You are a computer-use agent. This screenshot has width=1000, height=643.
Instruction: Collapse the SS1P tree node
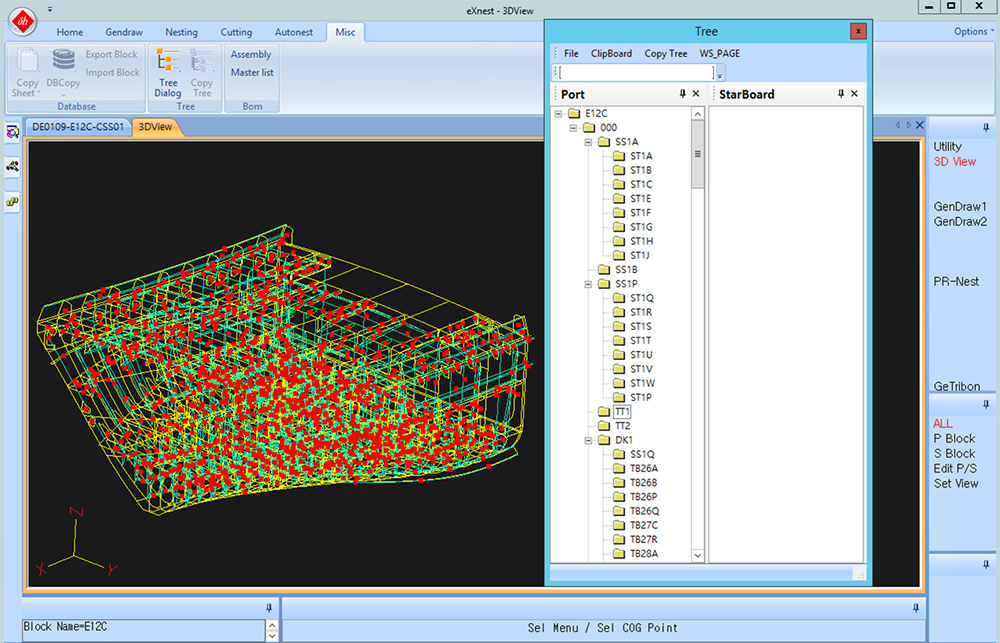589,284
